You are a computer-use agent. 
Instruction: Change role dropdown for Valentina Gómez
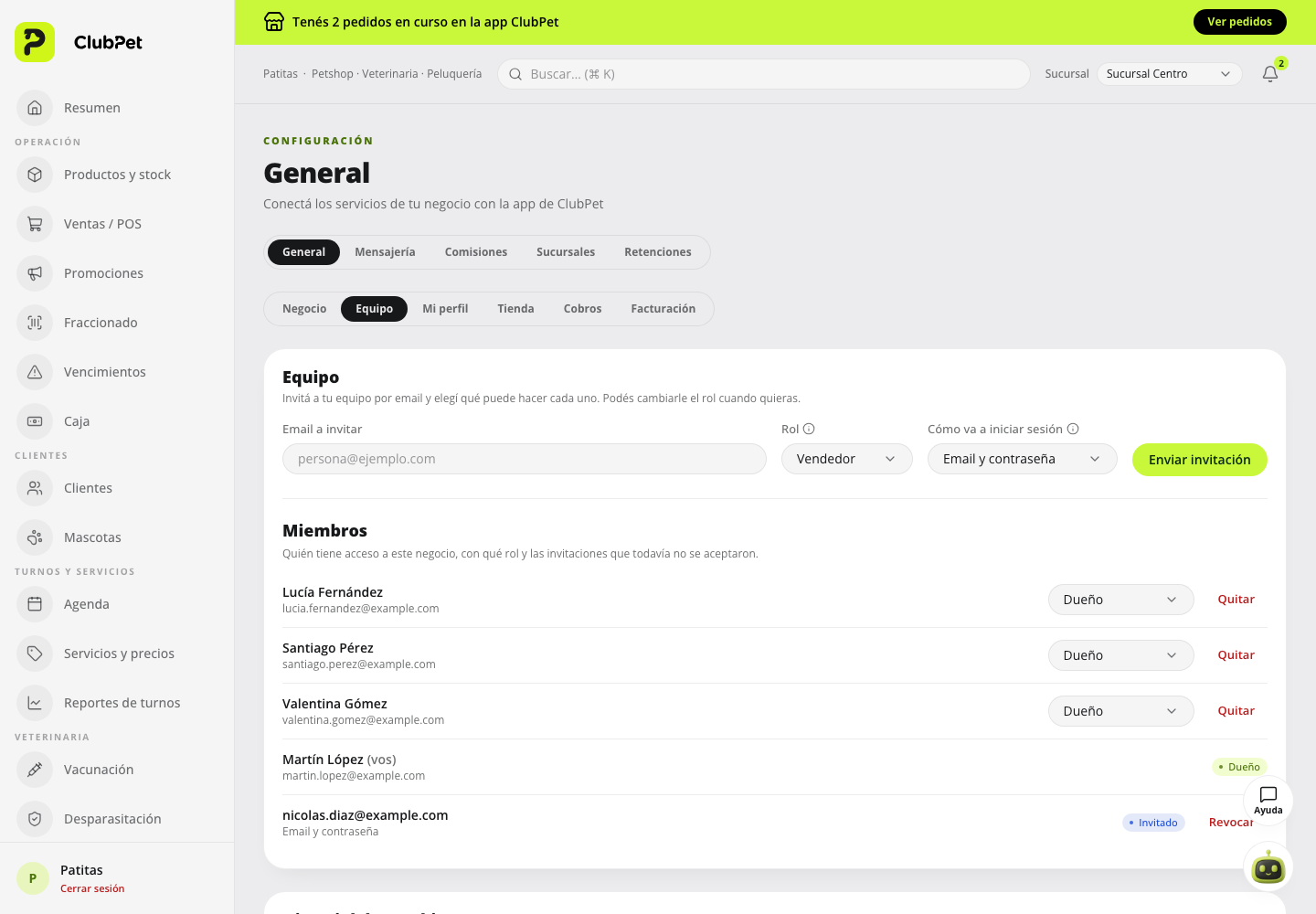[1120, 711]
